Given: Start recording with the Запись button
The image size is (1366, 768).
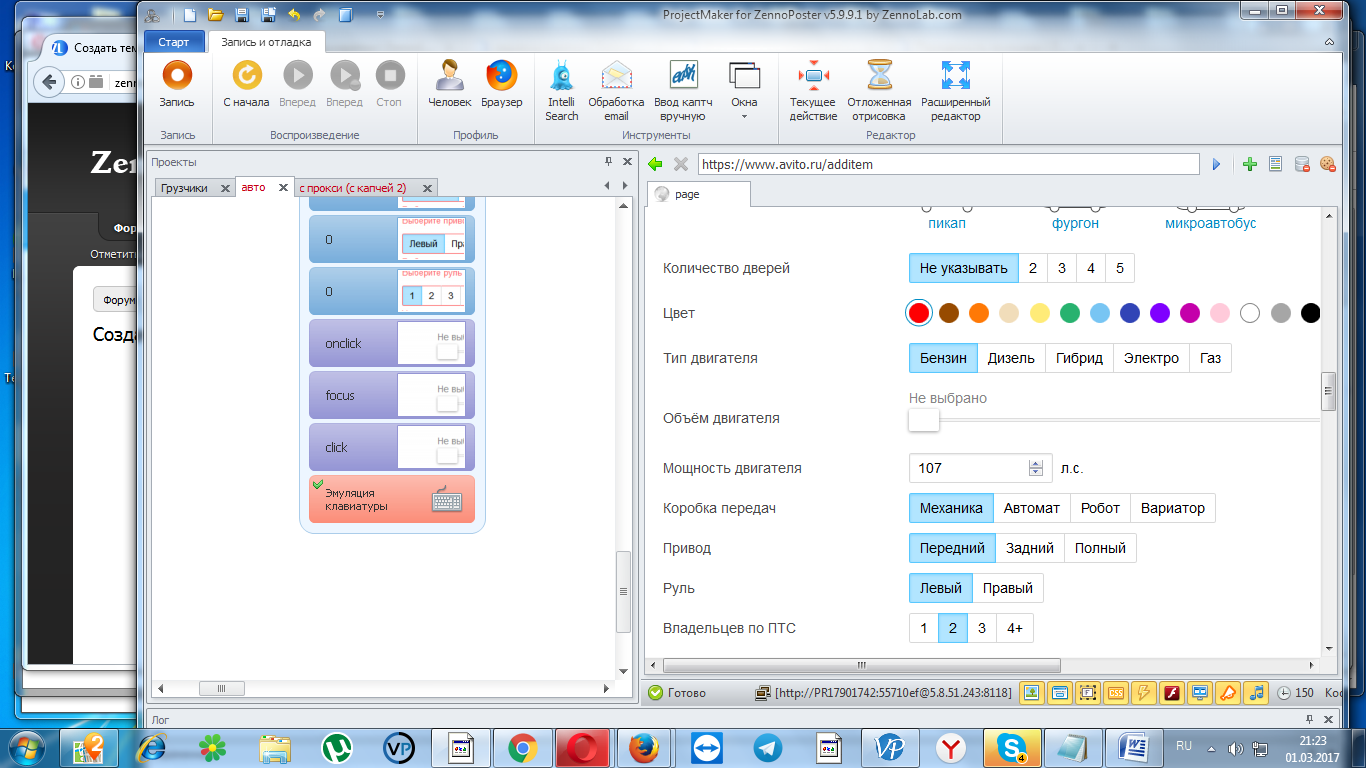Looking at the screenshot, I should click(x=177, y=85).
